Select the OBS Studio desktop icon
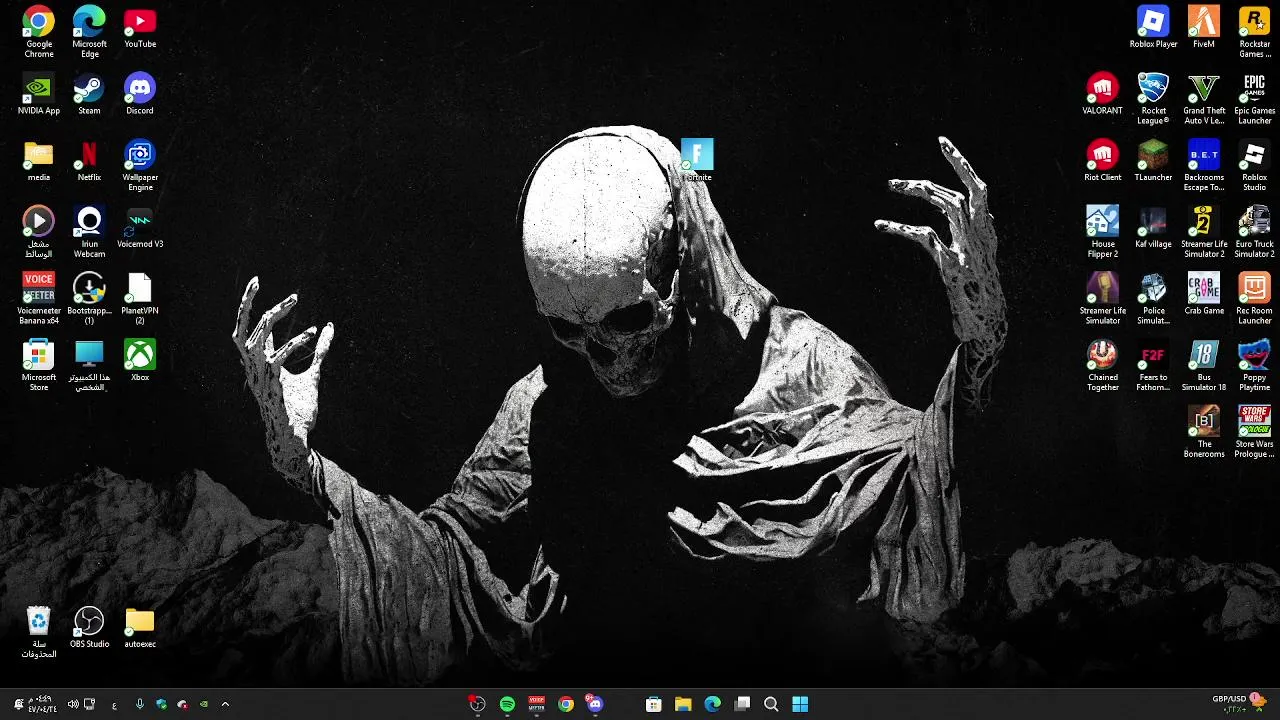1280x720 pixels. [89, 627]
